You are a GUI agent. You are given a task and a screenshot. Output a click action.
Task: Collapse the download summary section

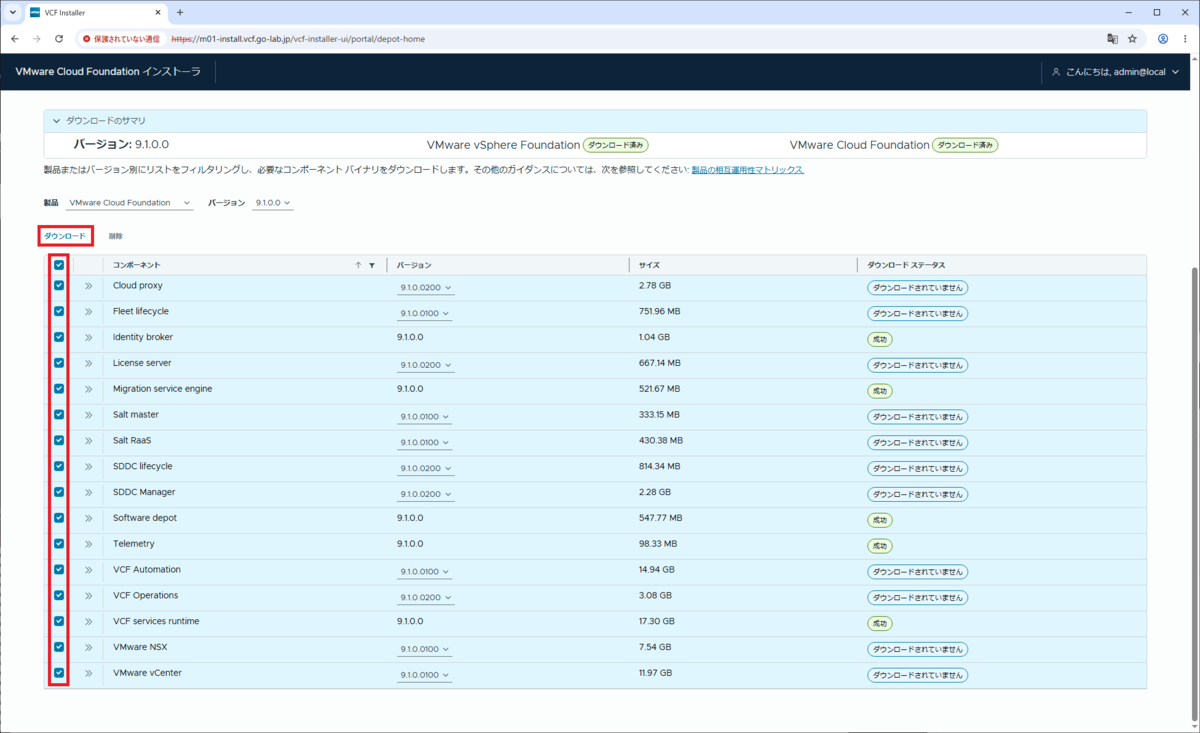point(57,121)
